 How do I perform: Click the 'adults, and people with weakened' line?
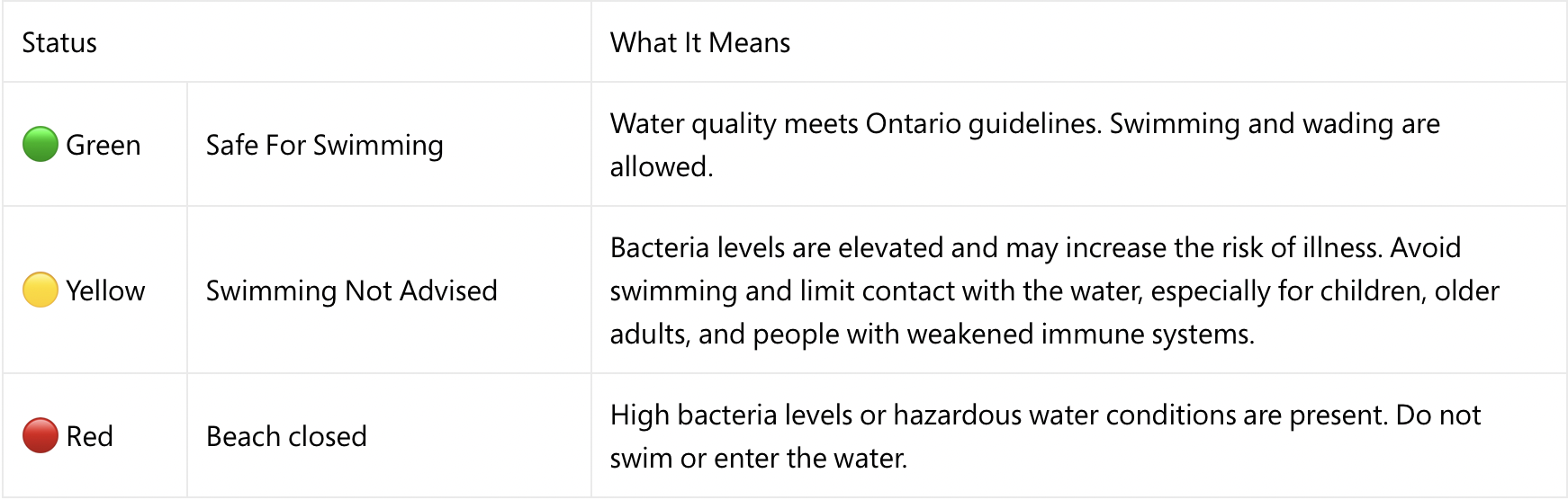[x=933, y=334]
